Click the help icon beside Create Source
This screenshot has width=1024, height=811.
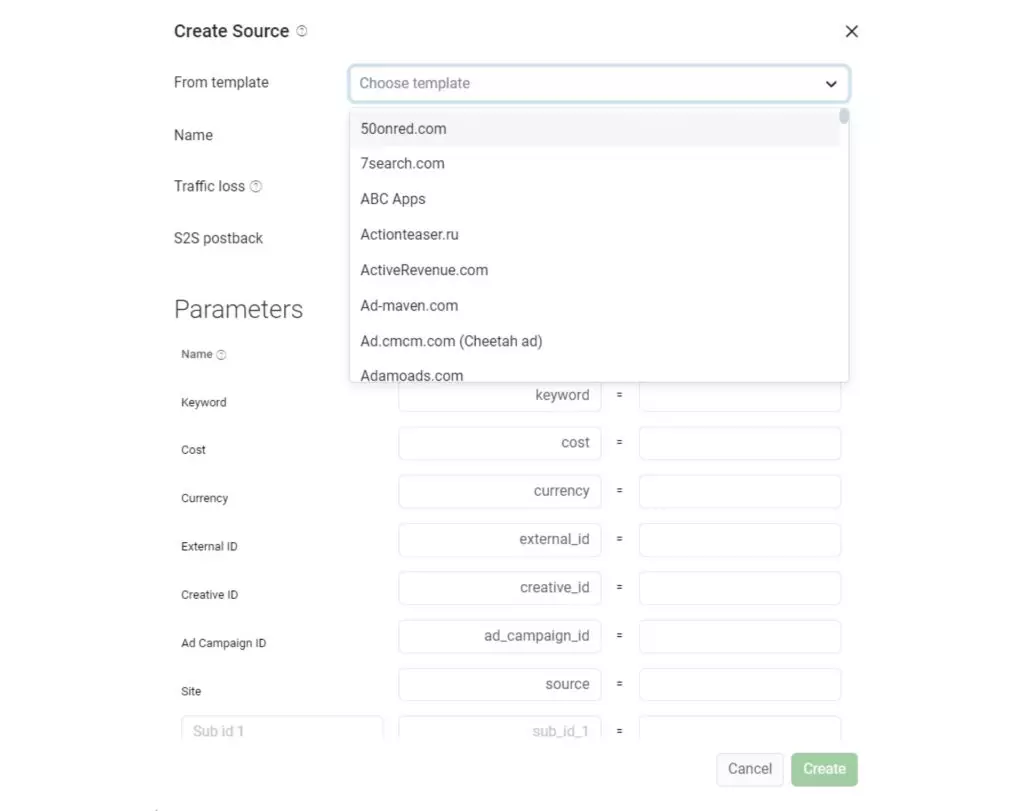[x=302, y=31]
